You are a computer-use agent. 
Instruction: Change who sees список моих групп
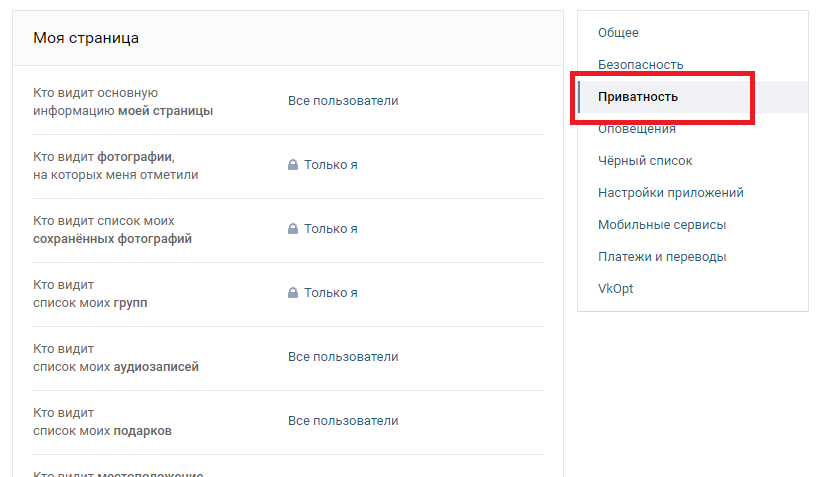(x=331, y=293)
